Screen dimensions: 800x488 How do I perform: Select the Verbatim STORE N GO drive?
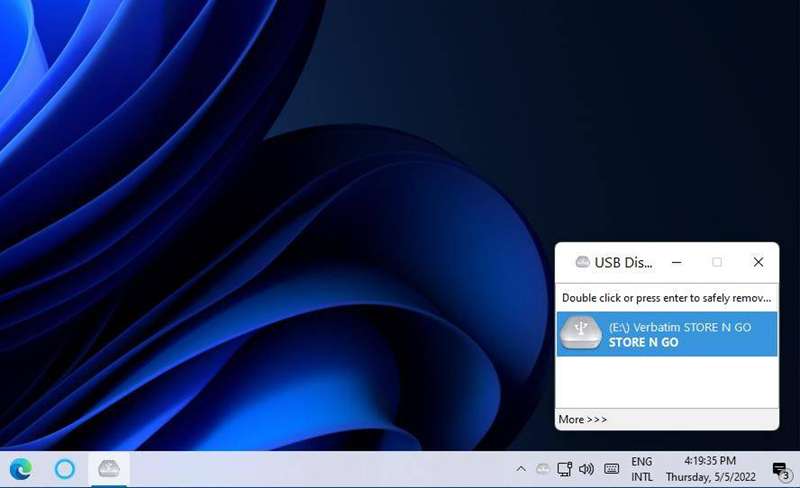click(667, 334)
